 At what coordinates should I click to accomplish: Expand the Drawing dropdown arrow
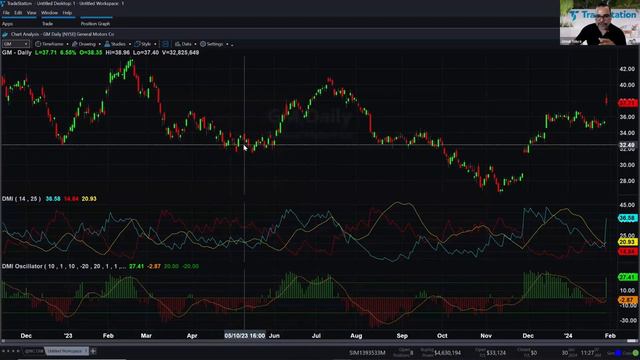click(99, 44)
